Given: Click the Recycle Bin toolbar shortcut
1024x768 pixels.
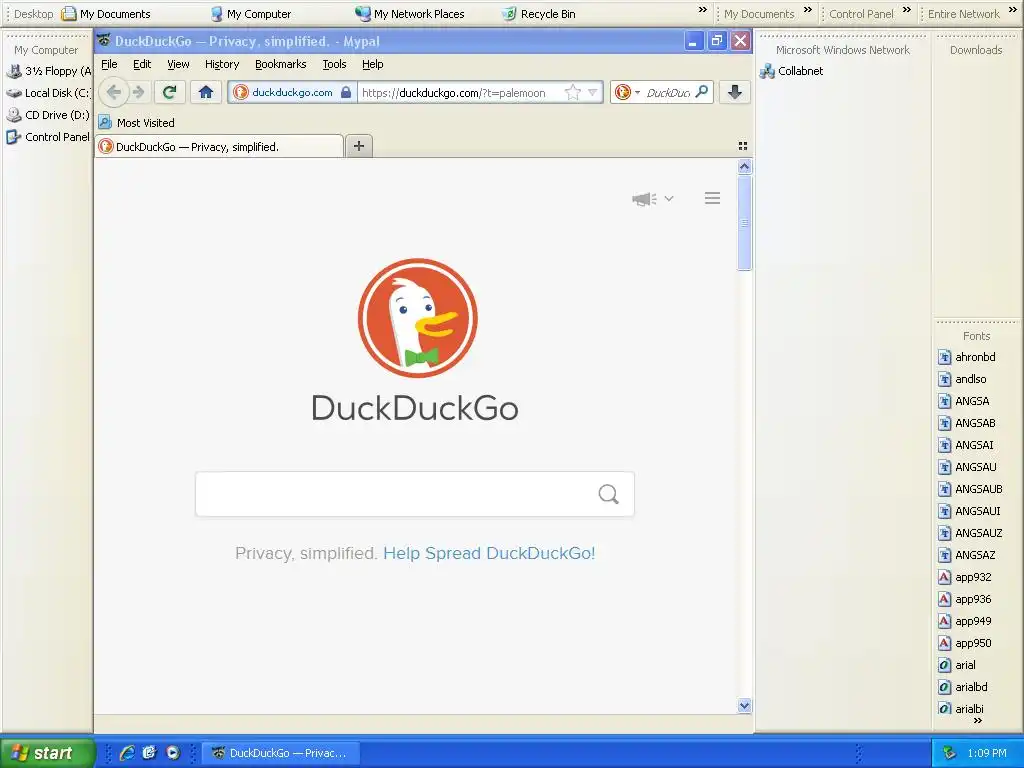Looking at the screenshot, I should click(x=539, y=14).
